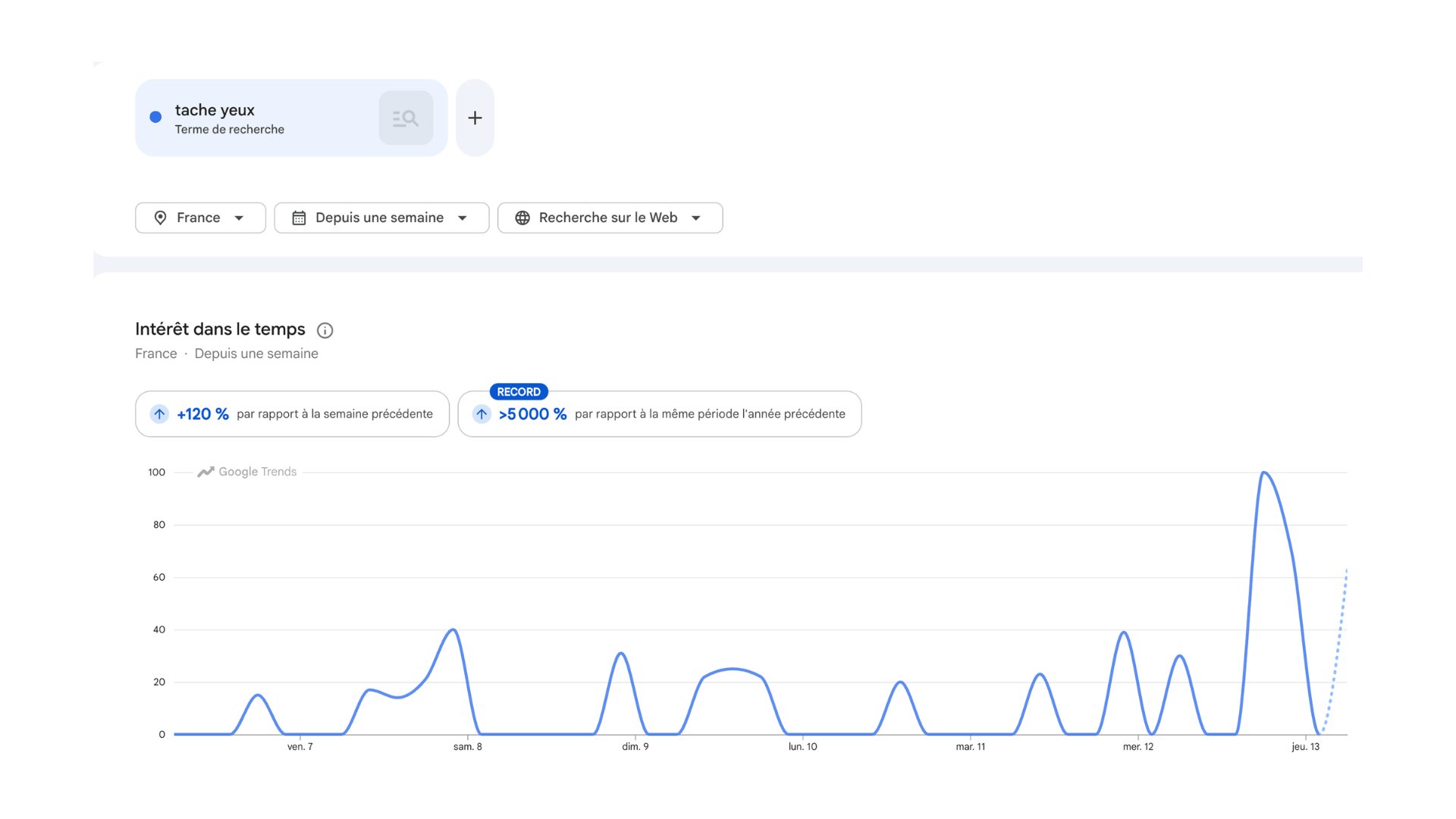This screenshot has height=819, width=1456.
Task: Click the calendar icon in date filter
Action: pos(299,218)
